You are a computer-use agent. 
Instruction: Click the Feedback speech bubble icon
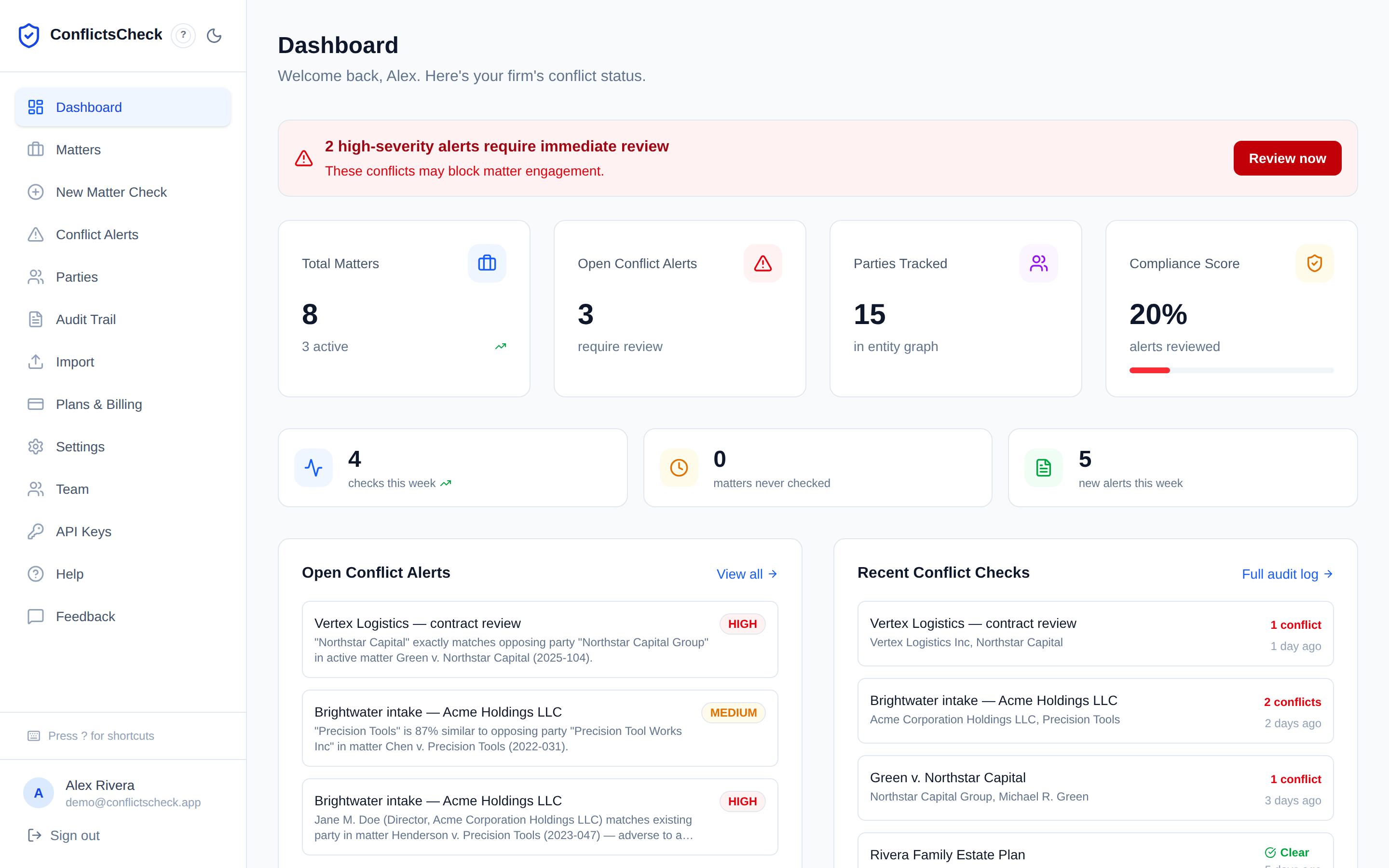point(36,617)
